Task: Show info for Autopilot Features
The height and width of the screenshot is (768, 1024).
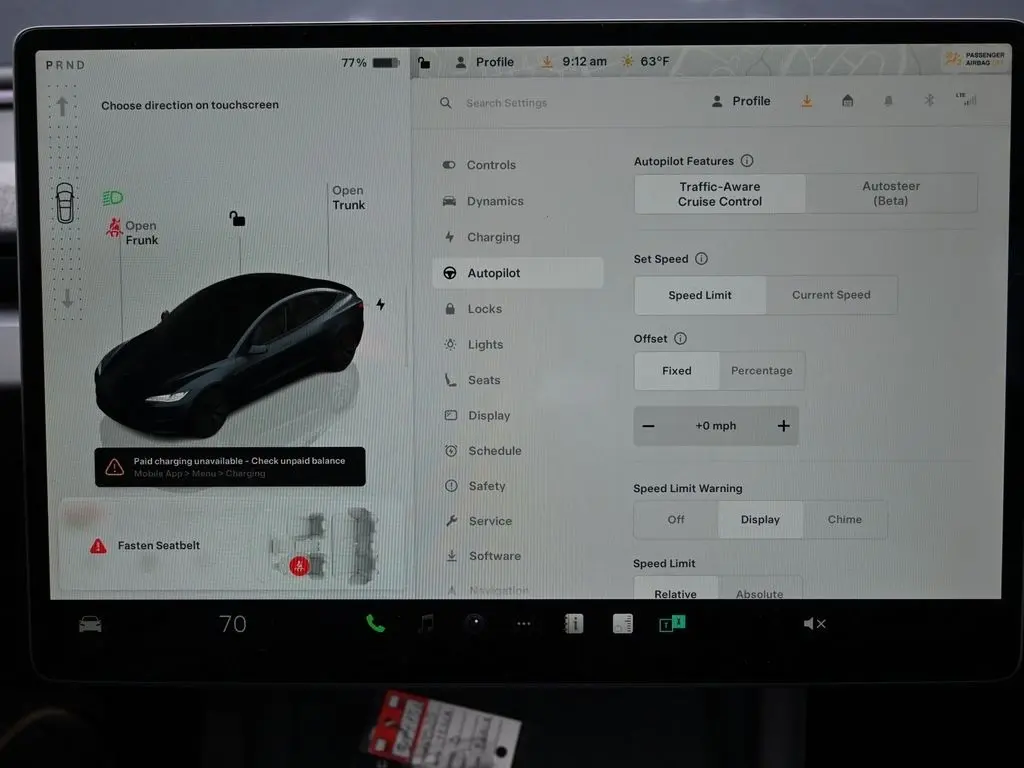Action: pyautogui.click(x=747, y=161)
